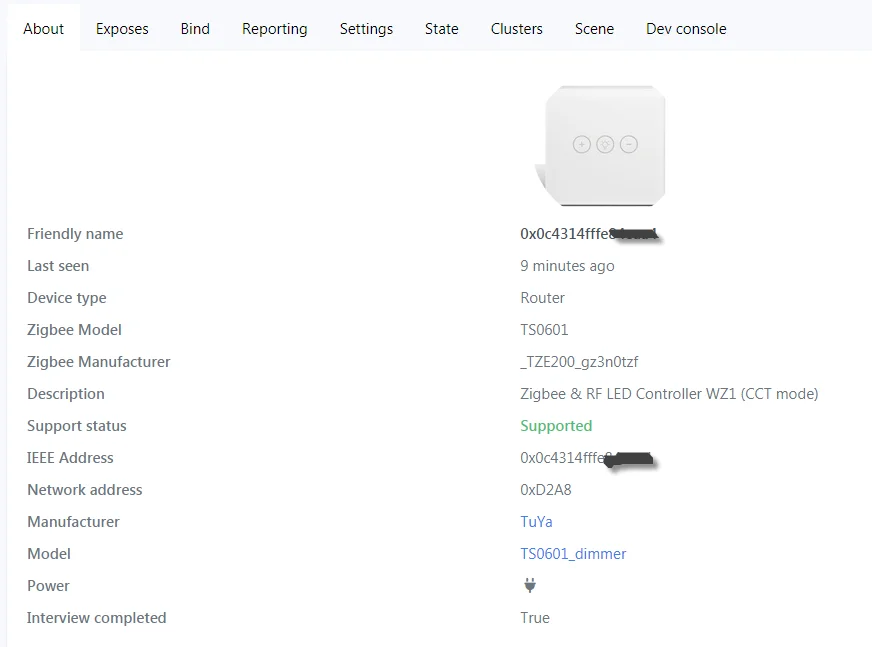Go to the Reporting tab
The width and height of the screenshot is (872, 647).
pos(275,29)
